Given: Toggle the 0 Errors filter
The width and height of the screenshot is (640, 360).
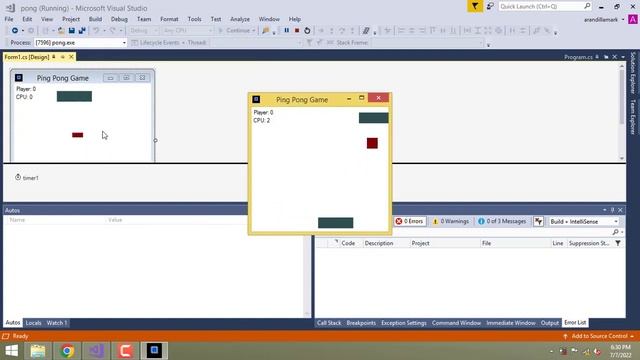Looking at the screenshot, I should click(410, 221).
